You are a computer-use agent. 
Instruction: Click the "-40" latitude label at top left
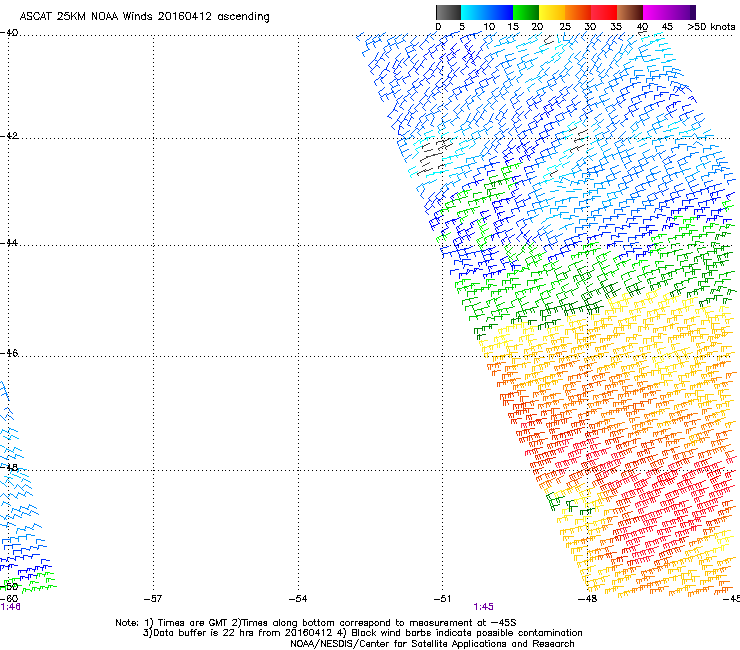coord(9,33)
